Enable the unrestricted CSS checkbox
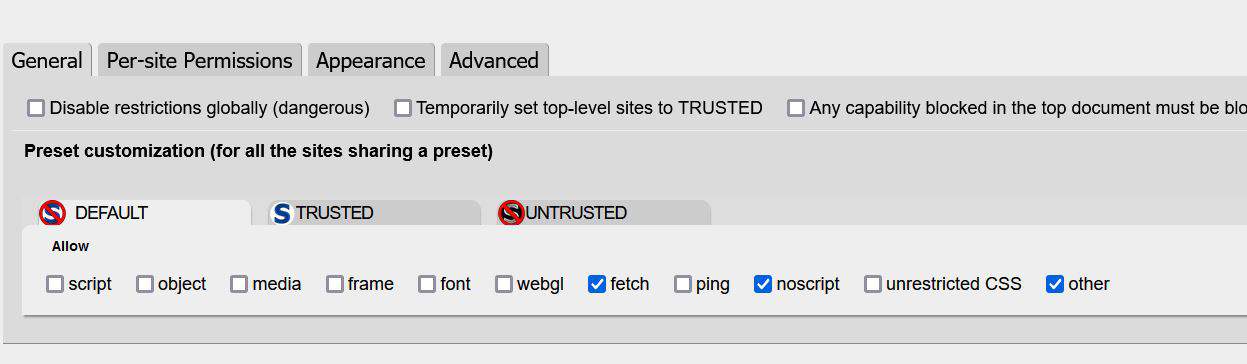The image size is (1247, 364). coord(873,284)
